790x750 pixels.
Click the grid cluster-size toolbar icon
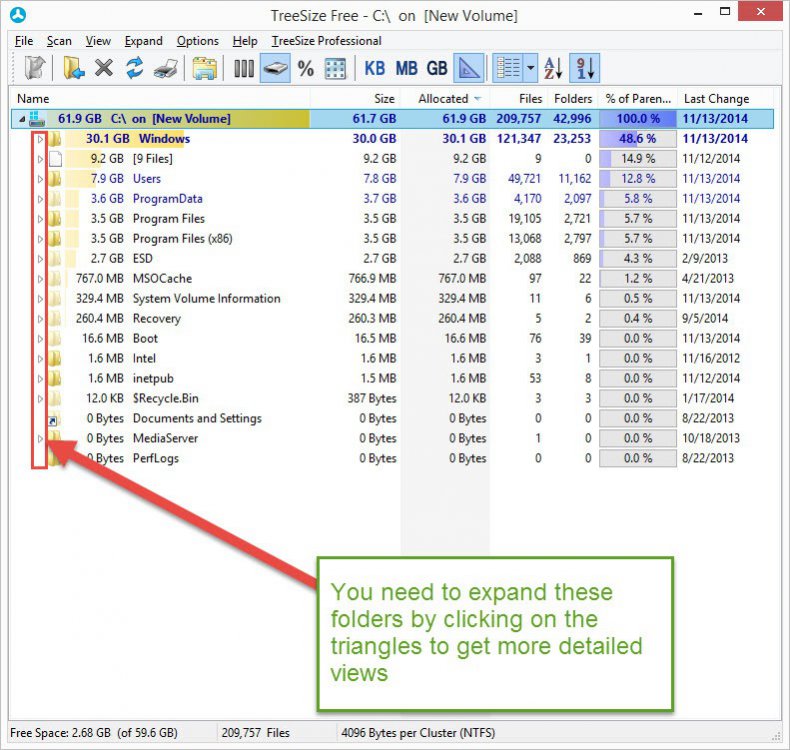335,69
